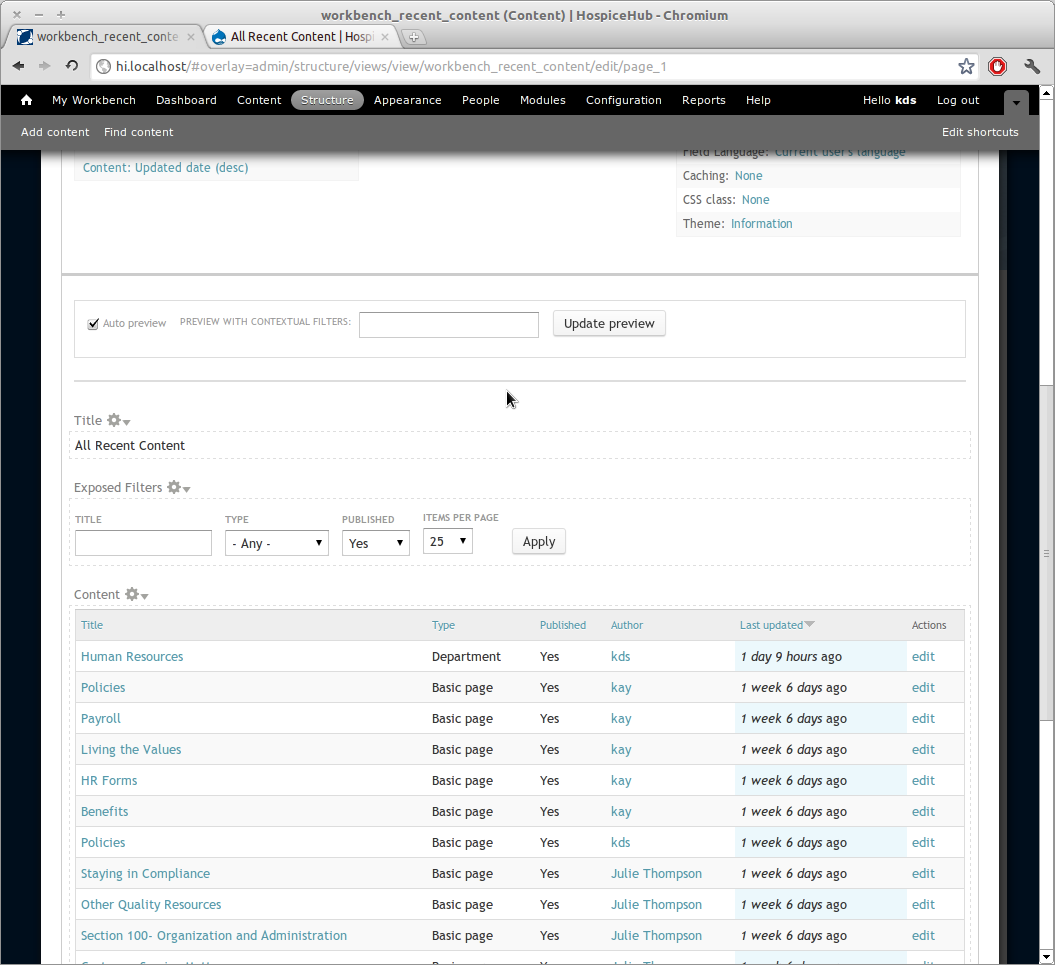Bookmark page with the star icon

[966, 66]
